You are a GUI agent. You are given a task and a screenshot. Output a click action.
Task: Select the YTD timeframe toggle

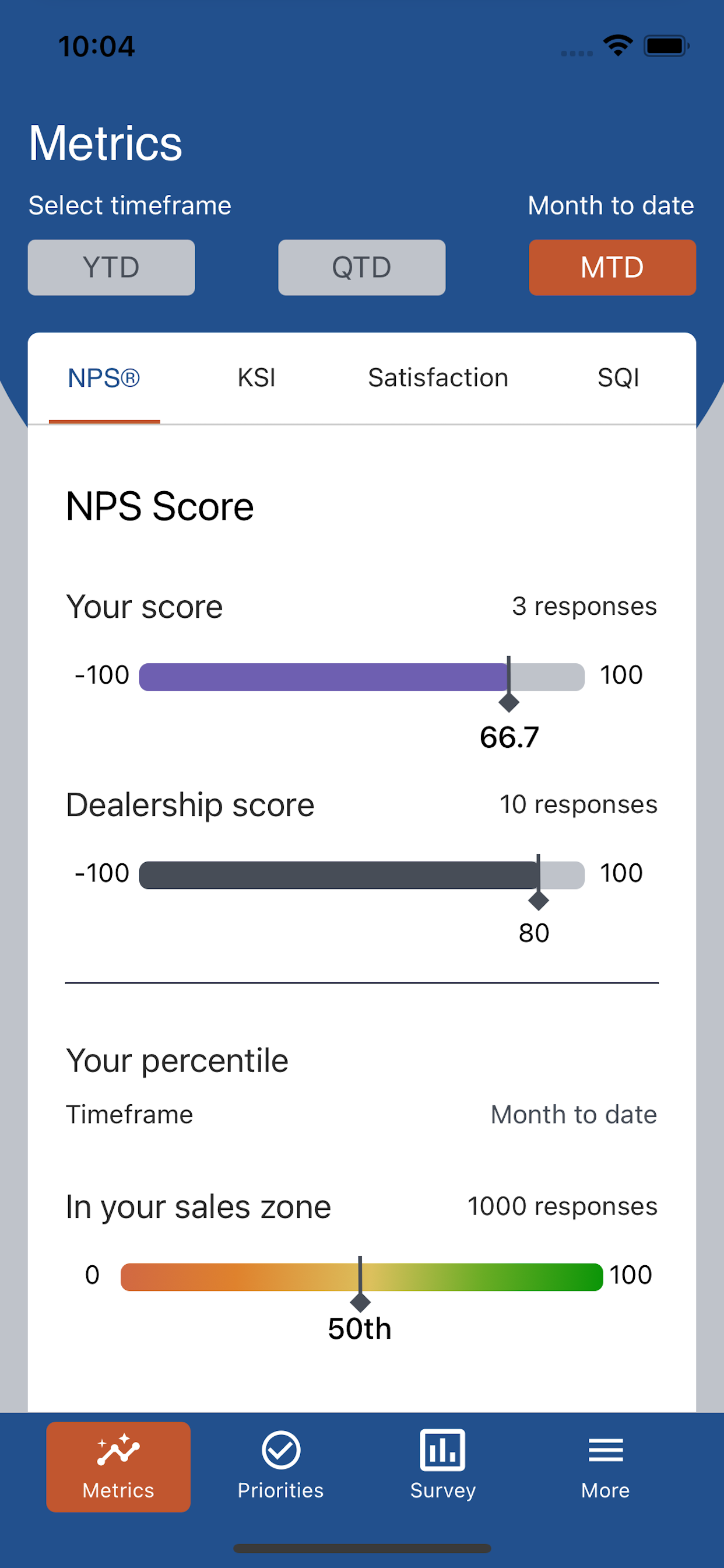point(111,267)
